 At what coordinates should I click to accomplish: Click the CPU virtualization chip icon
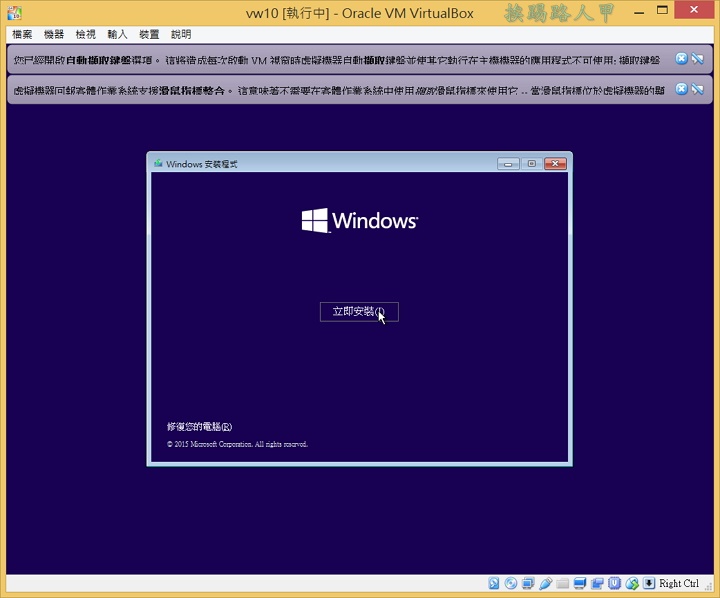pyautogui.click(x=614, y=583)
